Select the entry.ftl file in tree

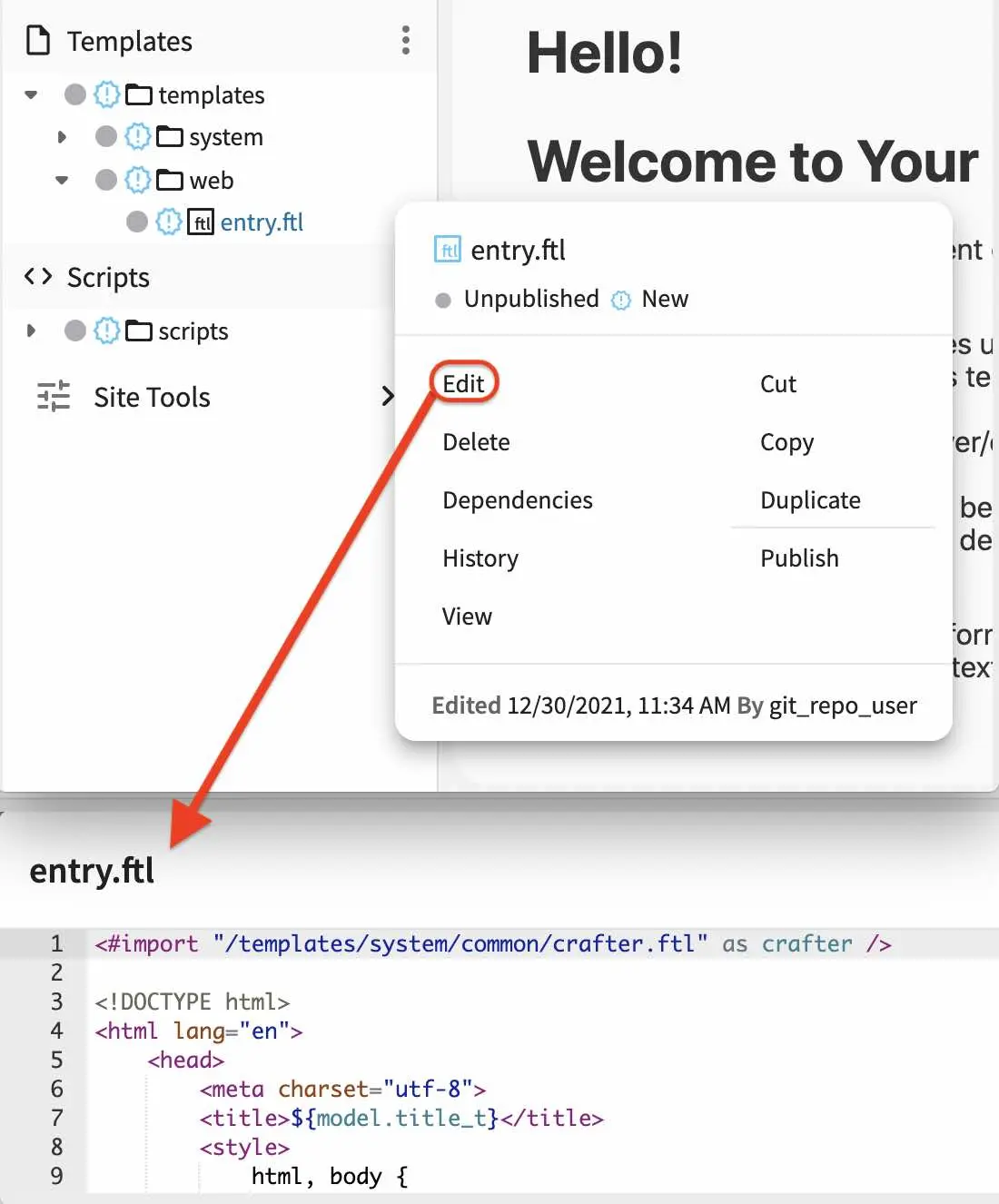coord(262,222)
